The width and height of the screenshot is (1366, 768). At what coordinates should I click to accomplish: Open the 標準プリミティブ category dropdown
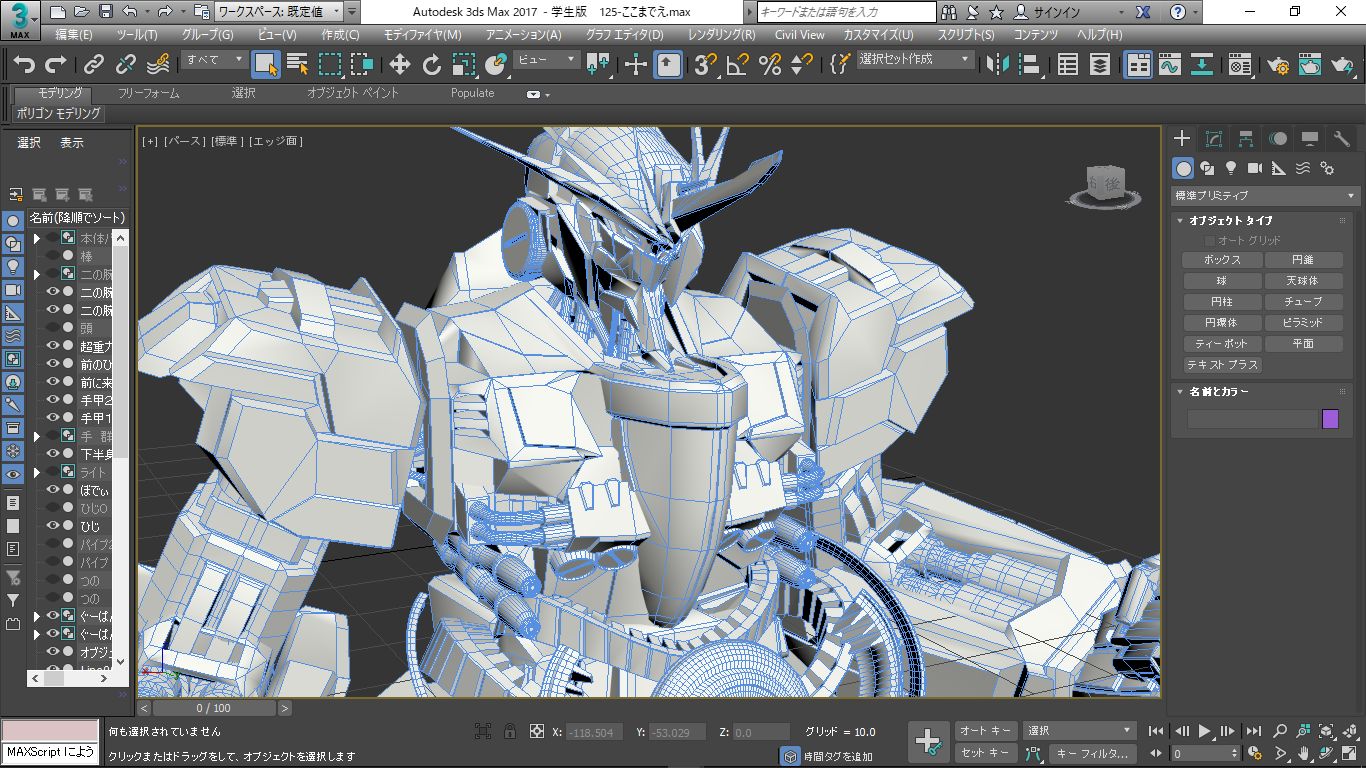point(1265,196)
